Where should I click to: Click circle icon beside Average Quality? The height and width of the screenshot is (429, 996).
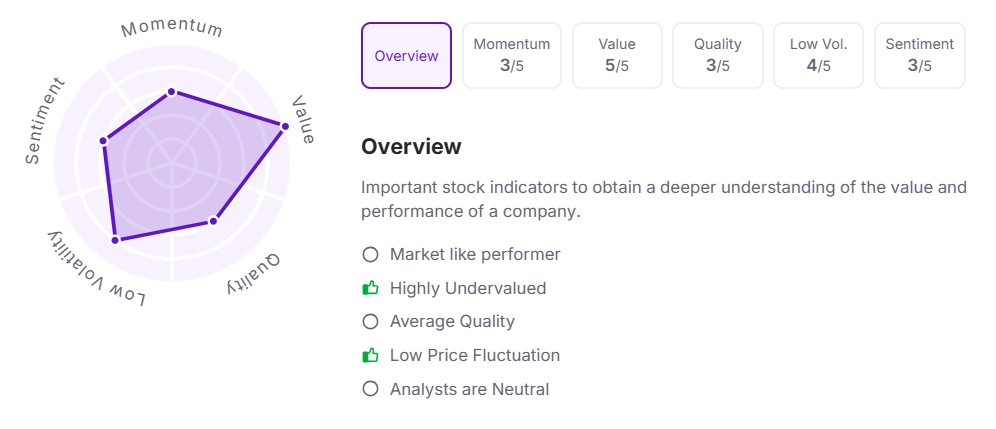370,322
